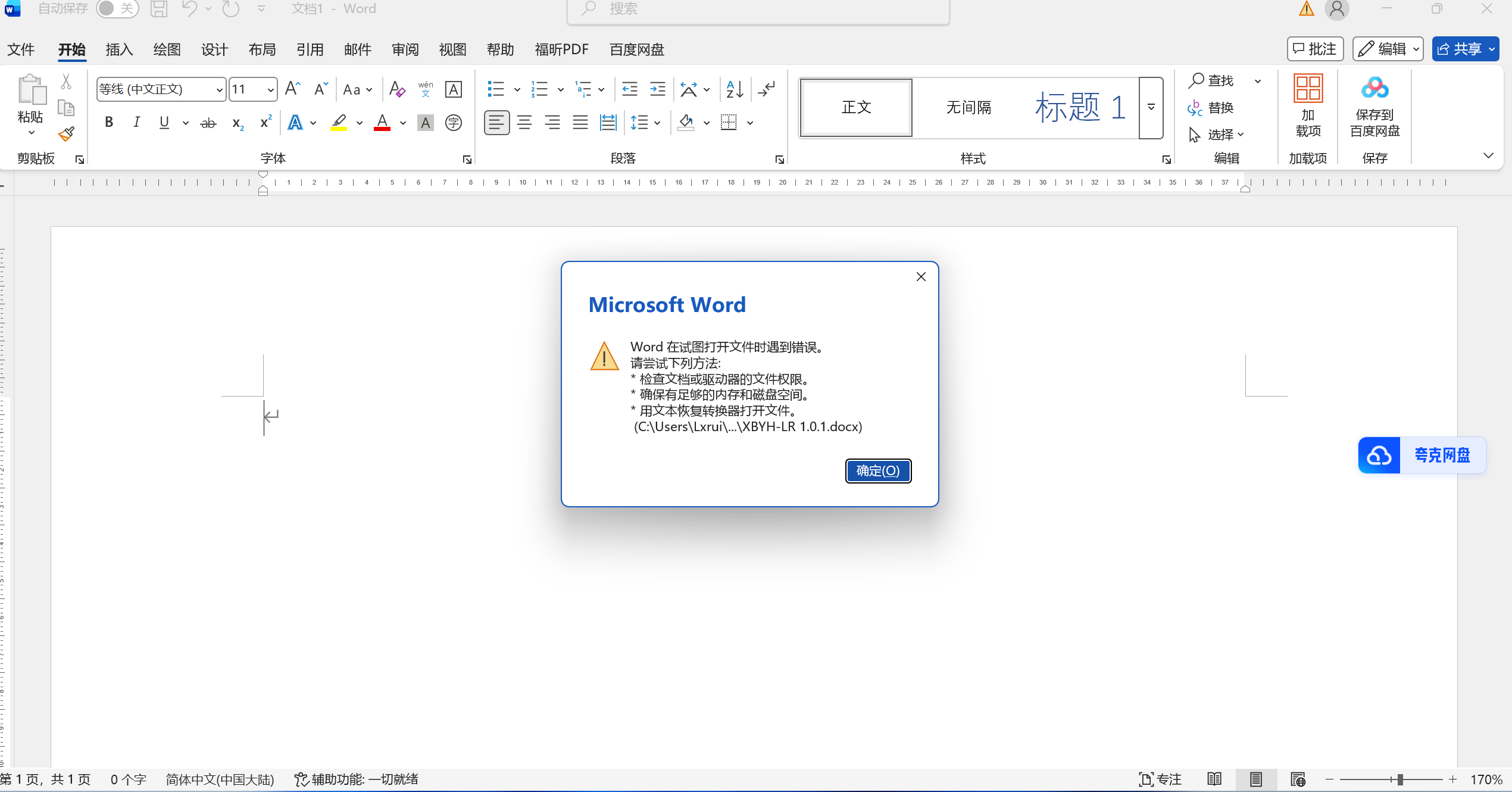Image resolution: width=1512 pixels, height=792 pixels.
Task: Click the Format Painter brush icon
Action: coord(66,135)
